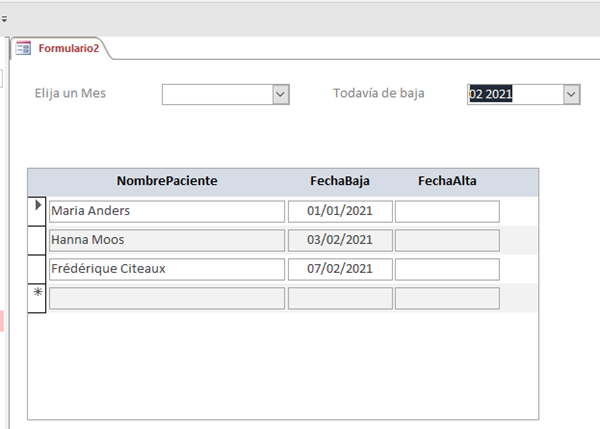Click the empty FechaAlta field for Maria Anders
This screenshot has width=600, height=429.
click(447, 211)
